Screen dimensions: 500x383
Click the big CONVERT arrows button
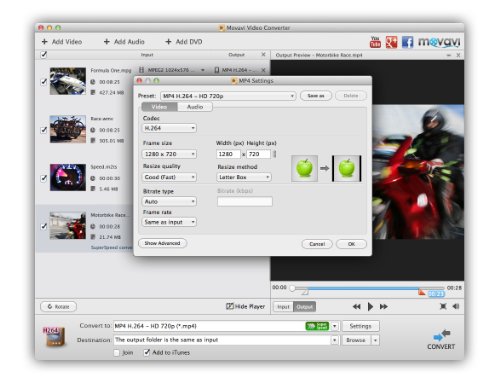click(x=441, y=339)
